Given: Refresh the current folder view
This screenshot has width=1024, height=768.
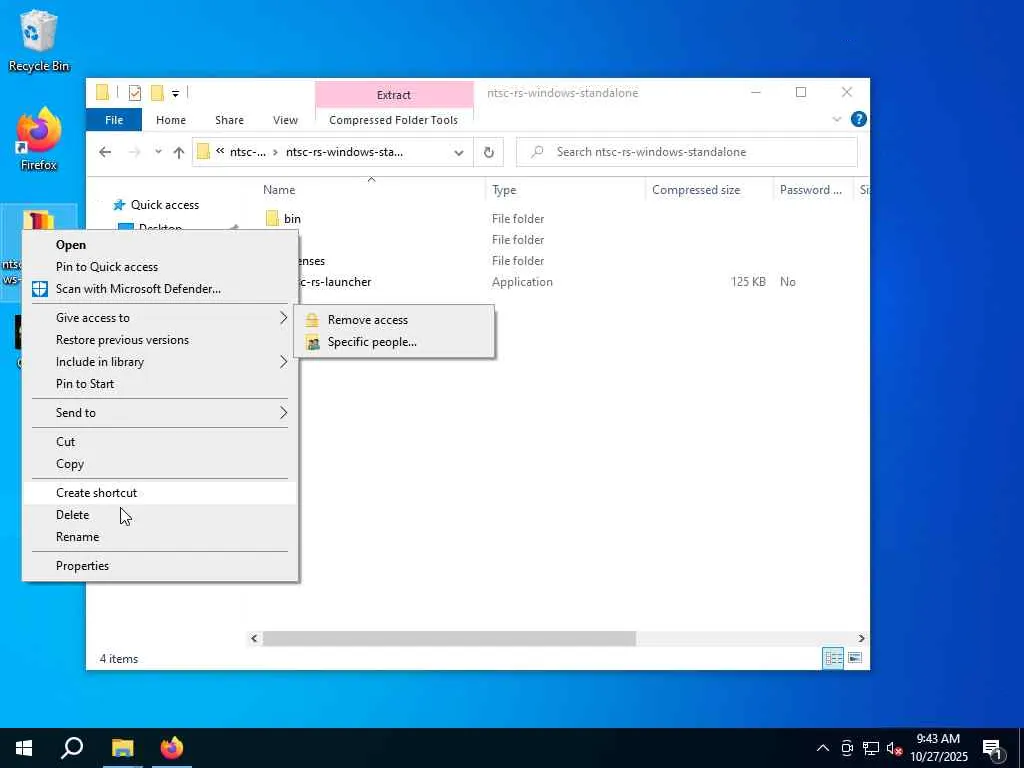Looking at the screenshot, I should point(488,152).
